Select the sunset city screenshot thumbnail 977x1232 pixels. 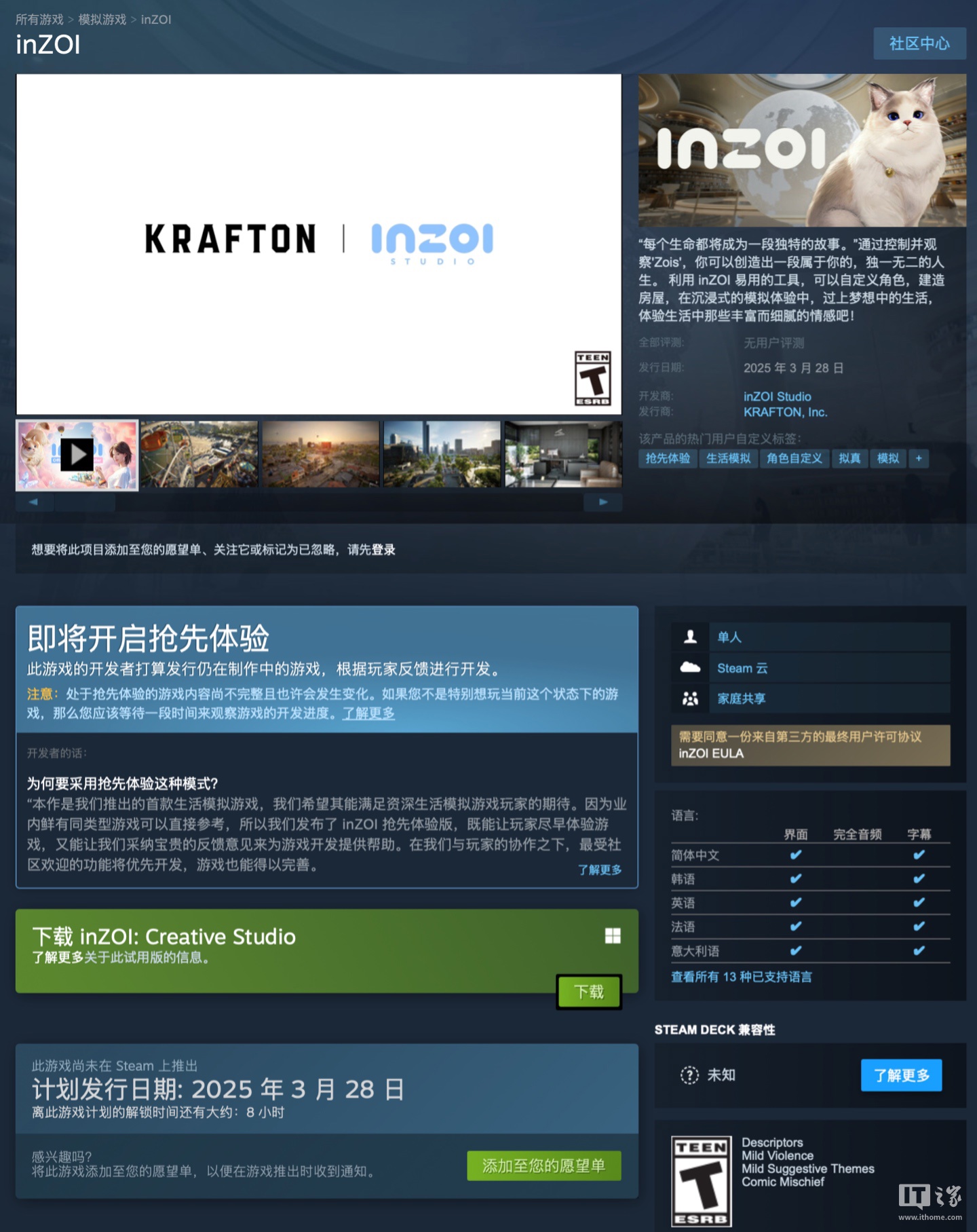point(321,454)
